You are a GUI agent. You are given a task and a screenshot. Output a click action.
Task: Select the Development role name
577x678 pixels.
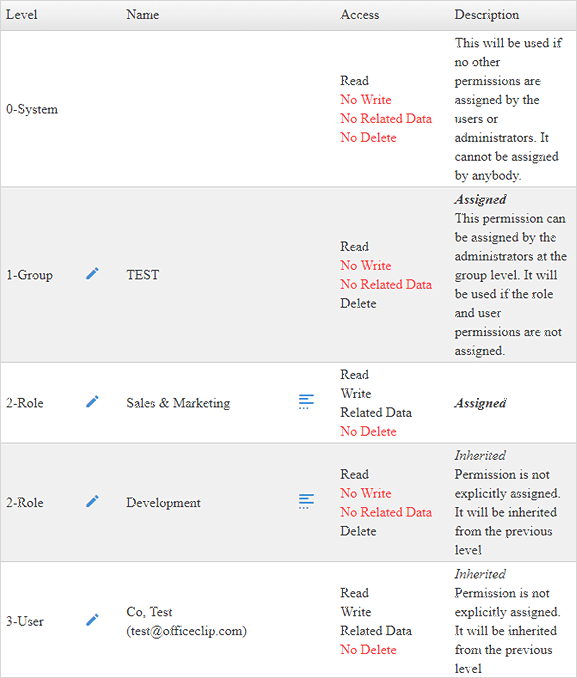[x=163, y=503]
